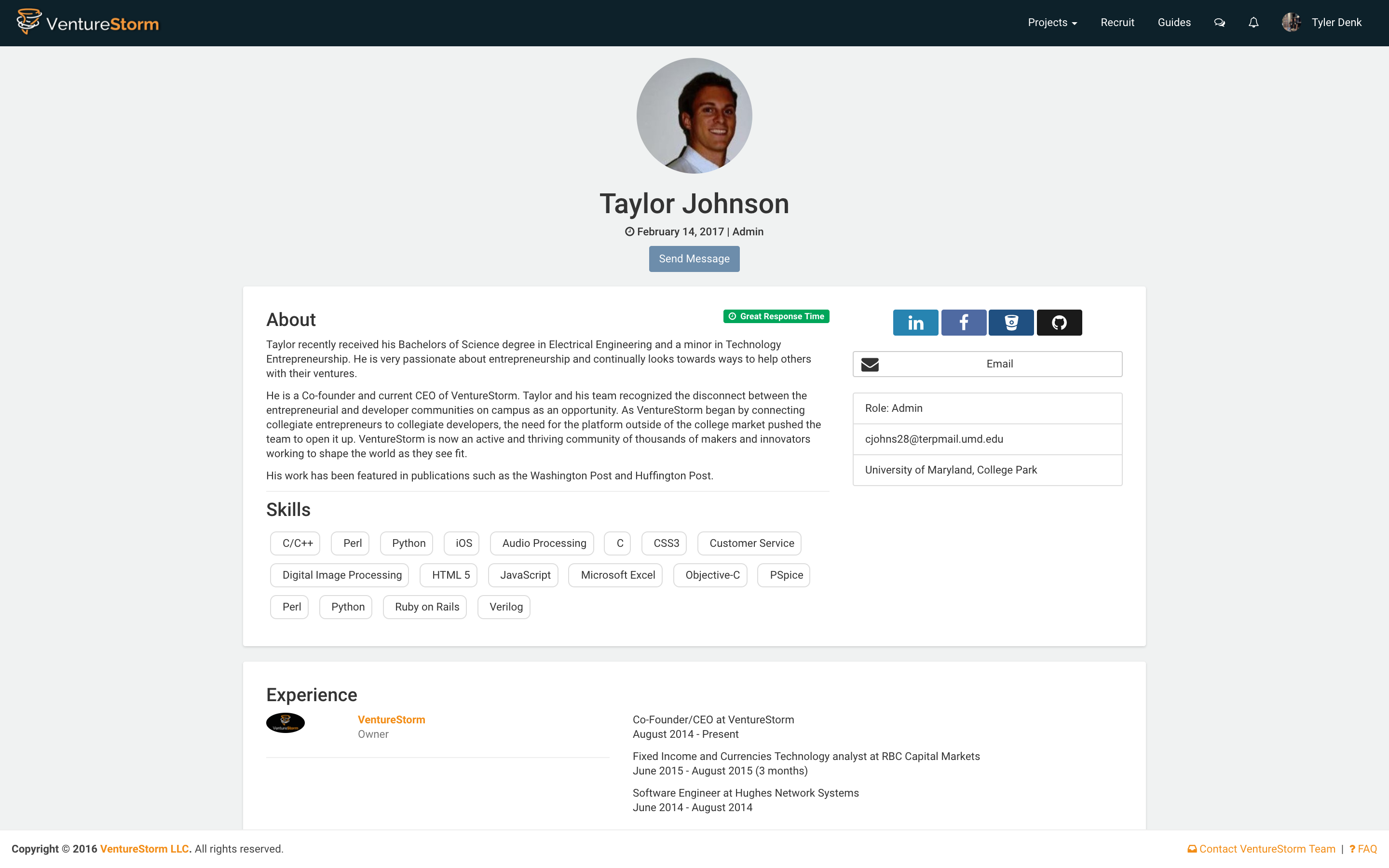
Task: Open the Bitbucket profile icon
Action: (1011, 323)
